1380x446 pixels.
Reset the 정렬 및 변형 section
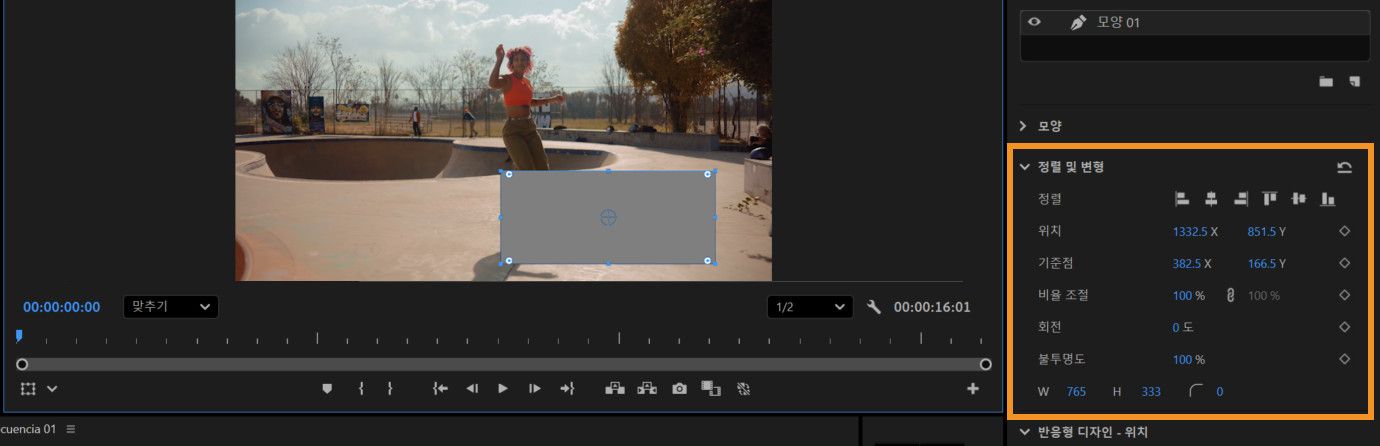[1344, 167]
